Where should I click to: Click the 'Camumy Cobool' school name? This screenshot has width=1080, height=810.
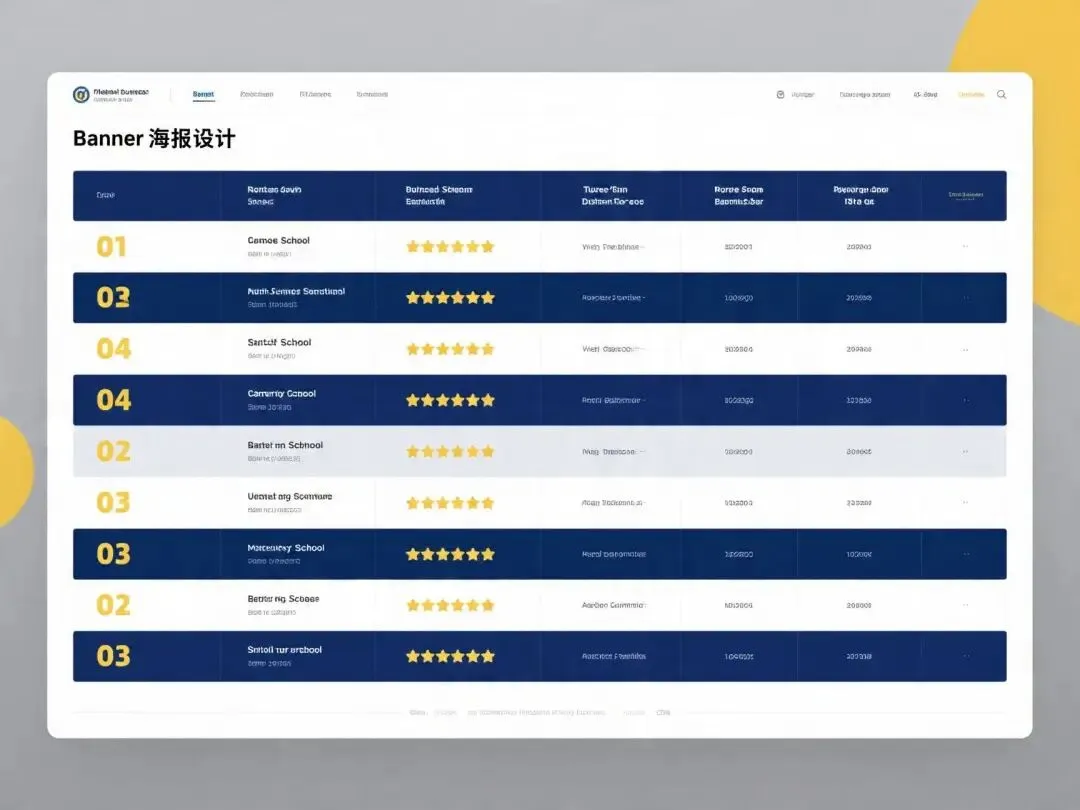point(282,393)
